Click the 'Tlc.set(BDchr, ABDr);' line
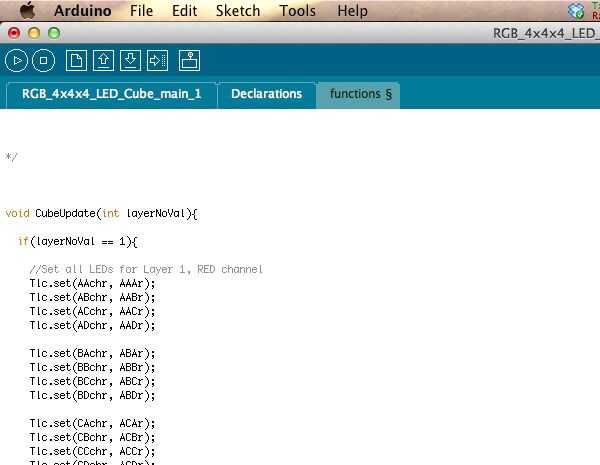The height and width of the screenshot is (465, 600). 93,395
